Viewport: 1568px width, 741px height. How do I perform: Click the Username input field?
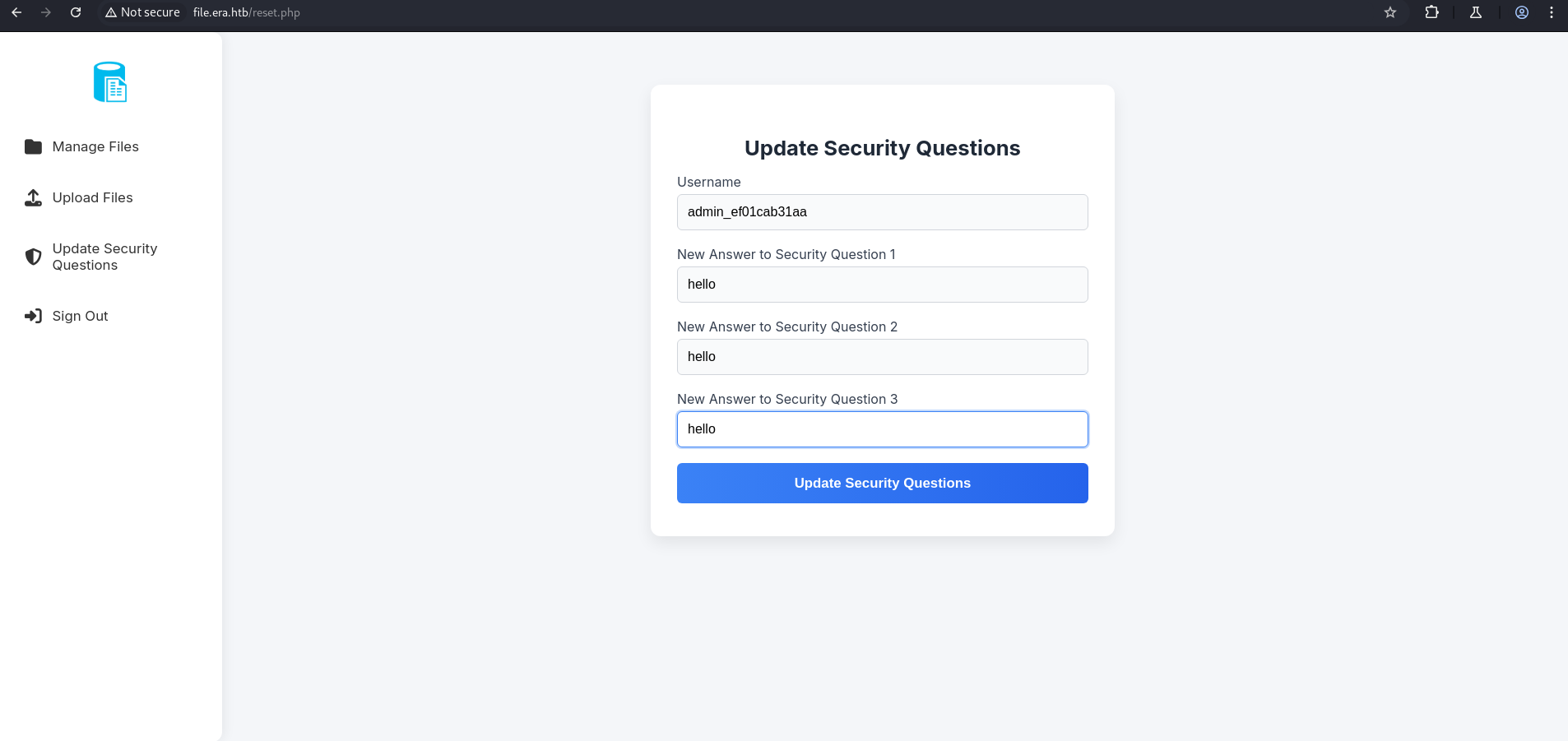click(882, 212)
